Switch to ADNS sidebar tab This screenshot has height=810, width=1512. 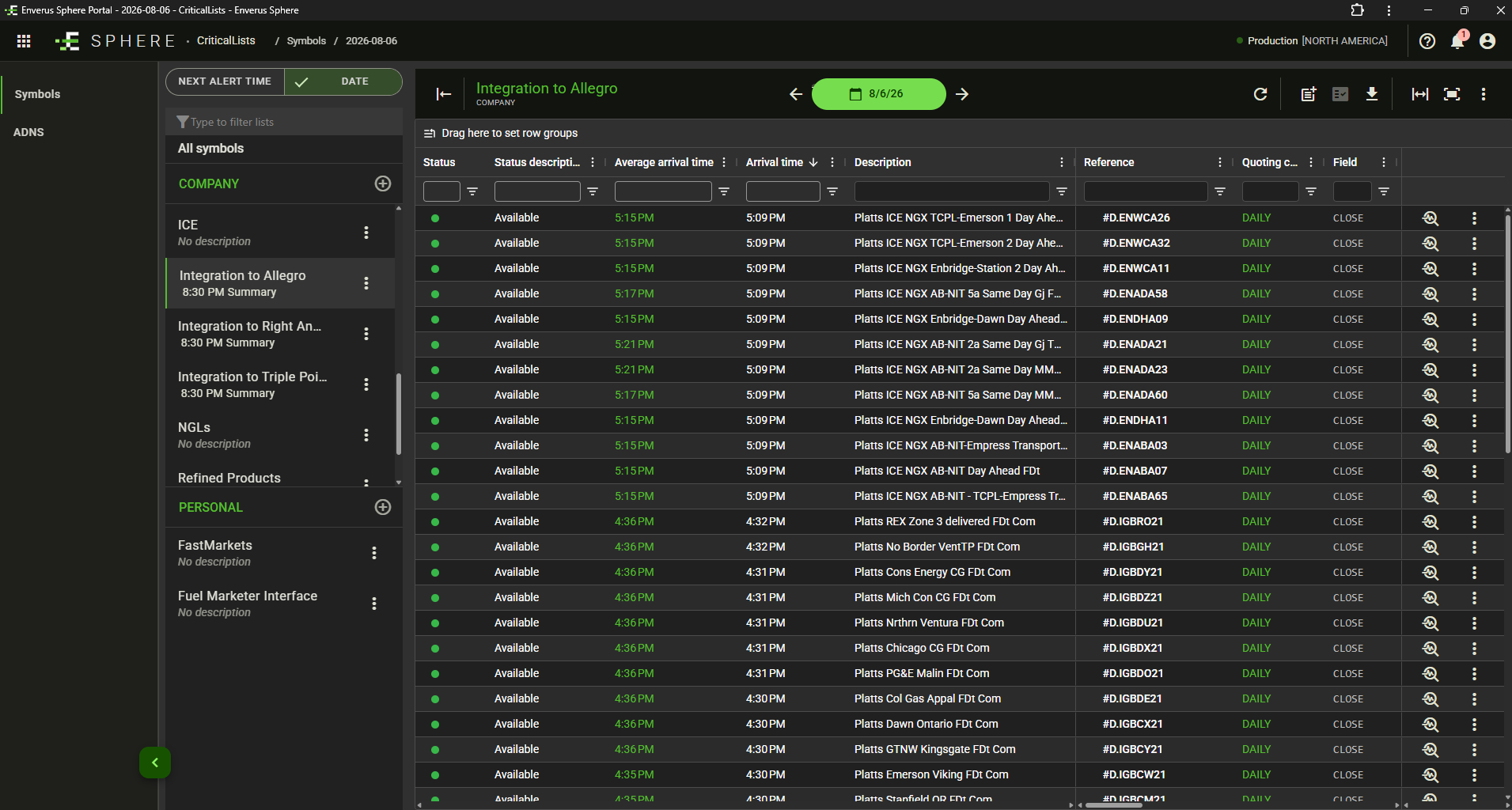pos(28,132)
